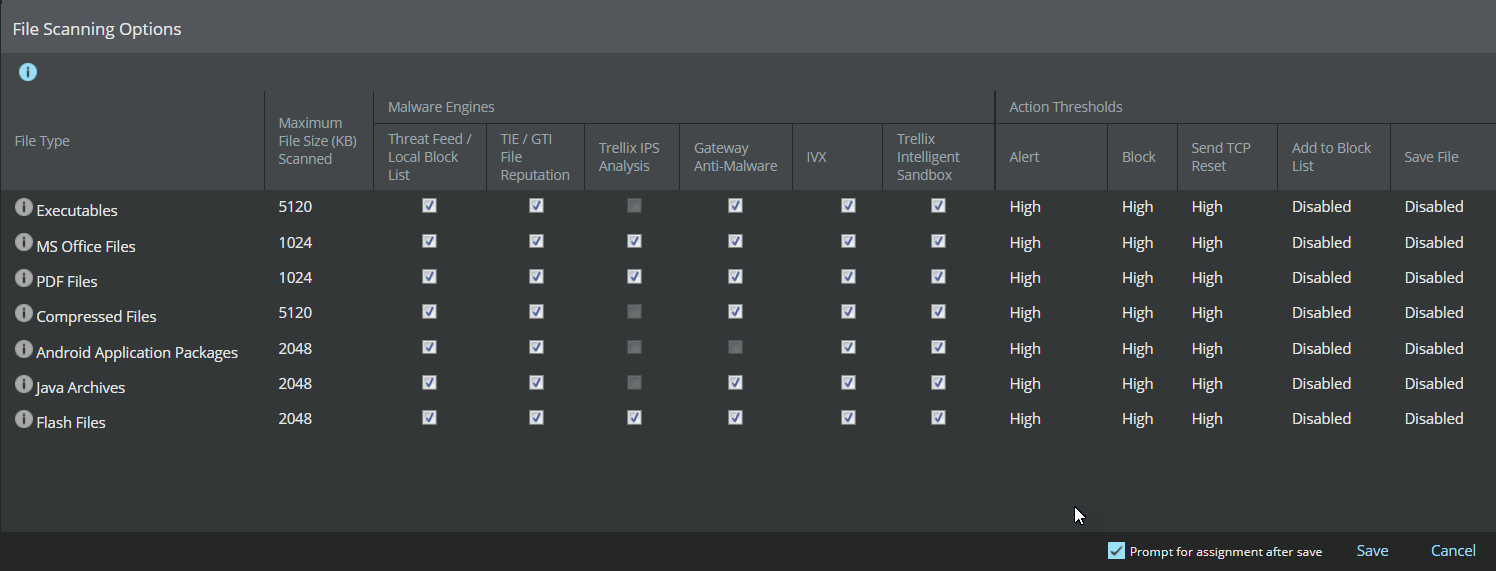Change Block threshold for MS Office Files
The image size is (1496, 571).
(x=1137, y=243)
